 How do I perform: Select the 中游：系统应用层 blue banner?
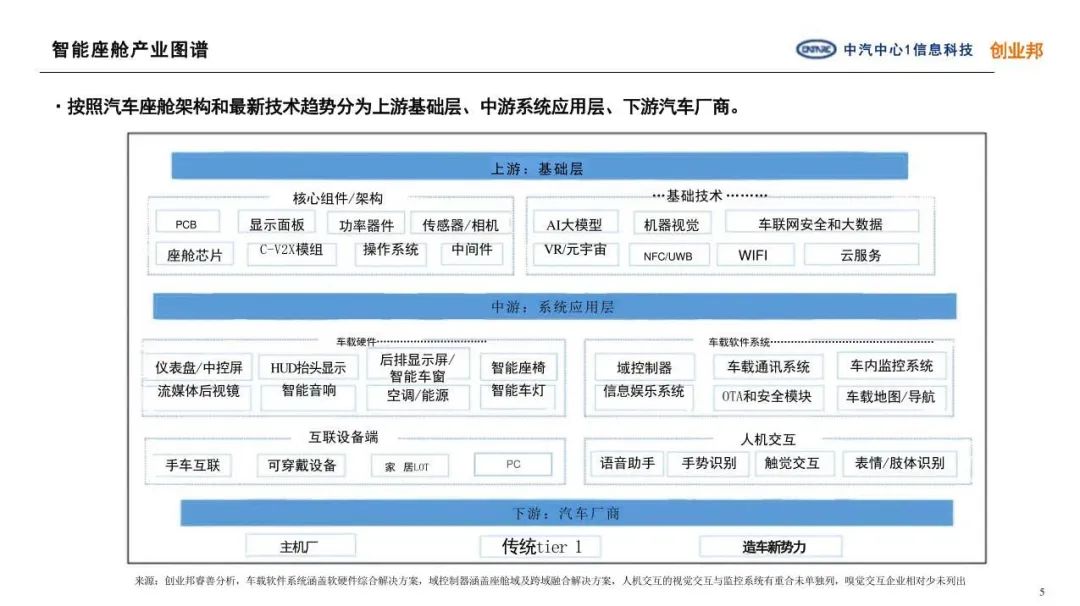(554, 306)
